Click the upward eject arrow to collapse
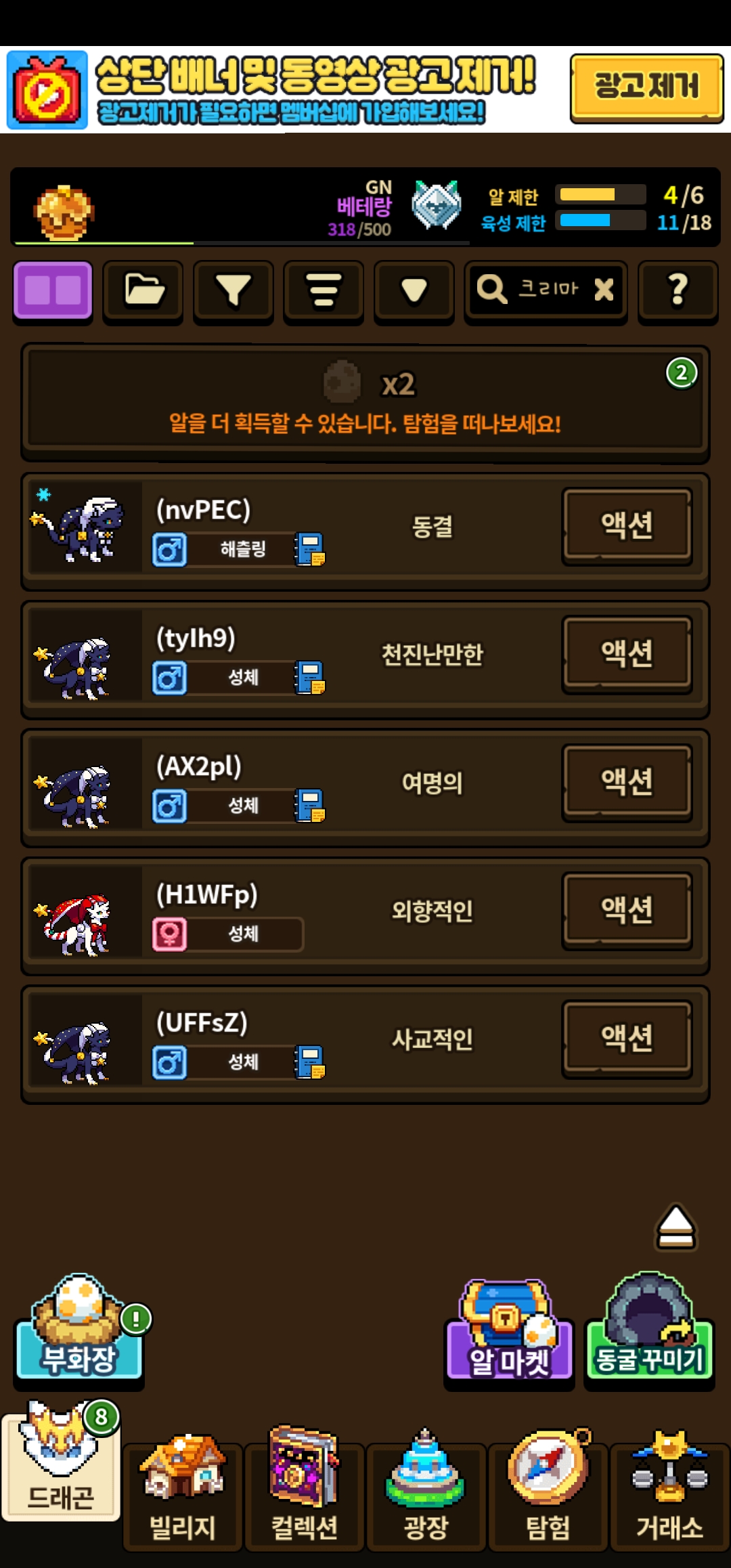731x1568 pixels. (675, 1227)
